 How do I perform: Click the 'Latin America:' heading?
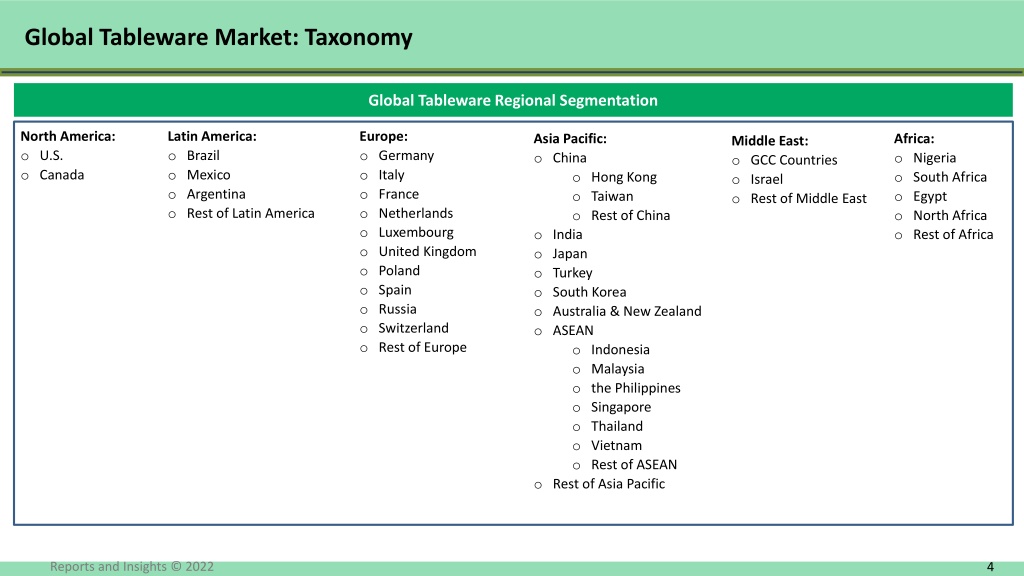point(212,136)
